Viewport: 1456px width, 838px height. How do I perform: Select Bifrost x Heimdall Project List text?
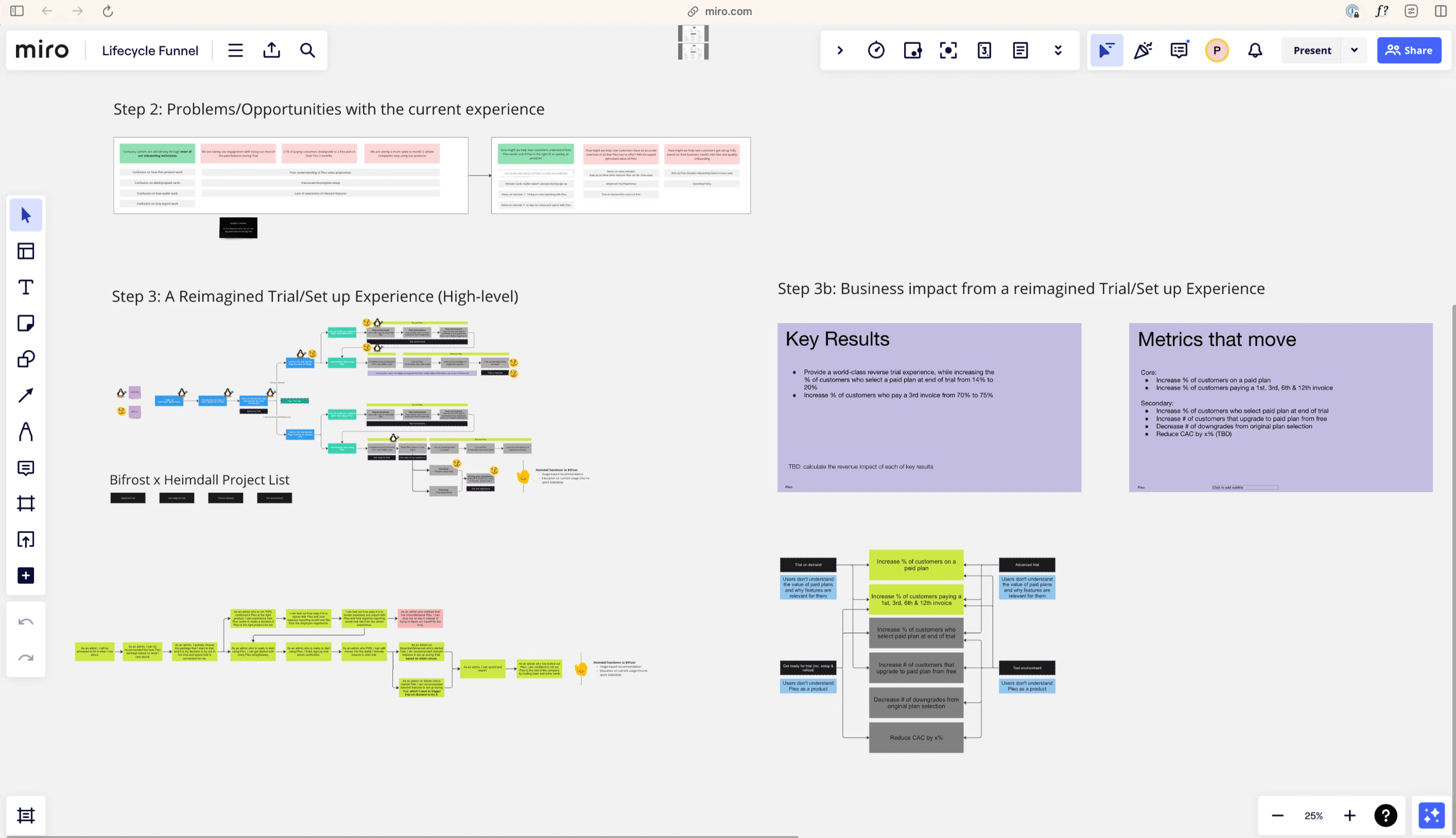click(199, 480)
